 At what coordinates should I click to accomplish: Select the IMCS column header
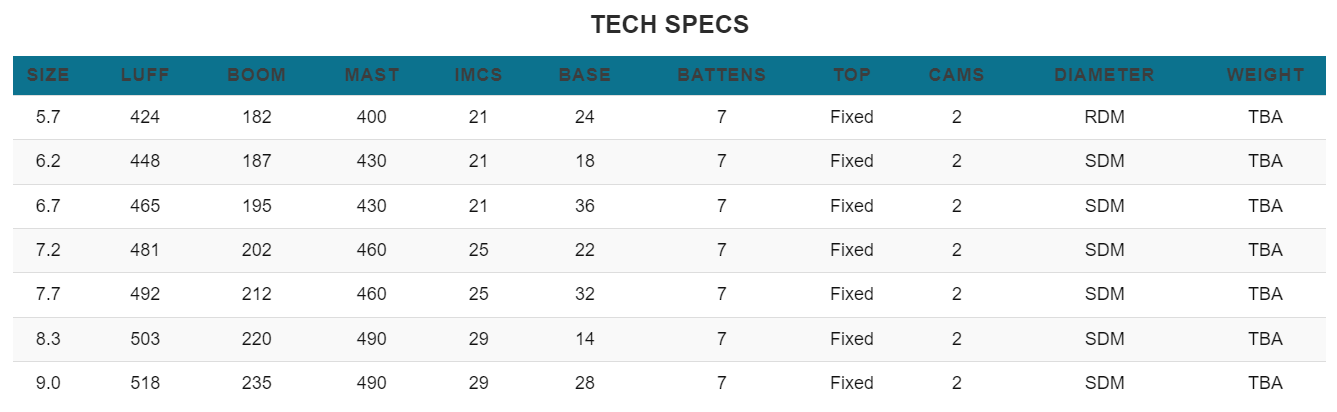[x=478, y=75]
